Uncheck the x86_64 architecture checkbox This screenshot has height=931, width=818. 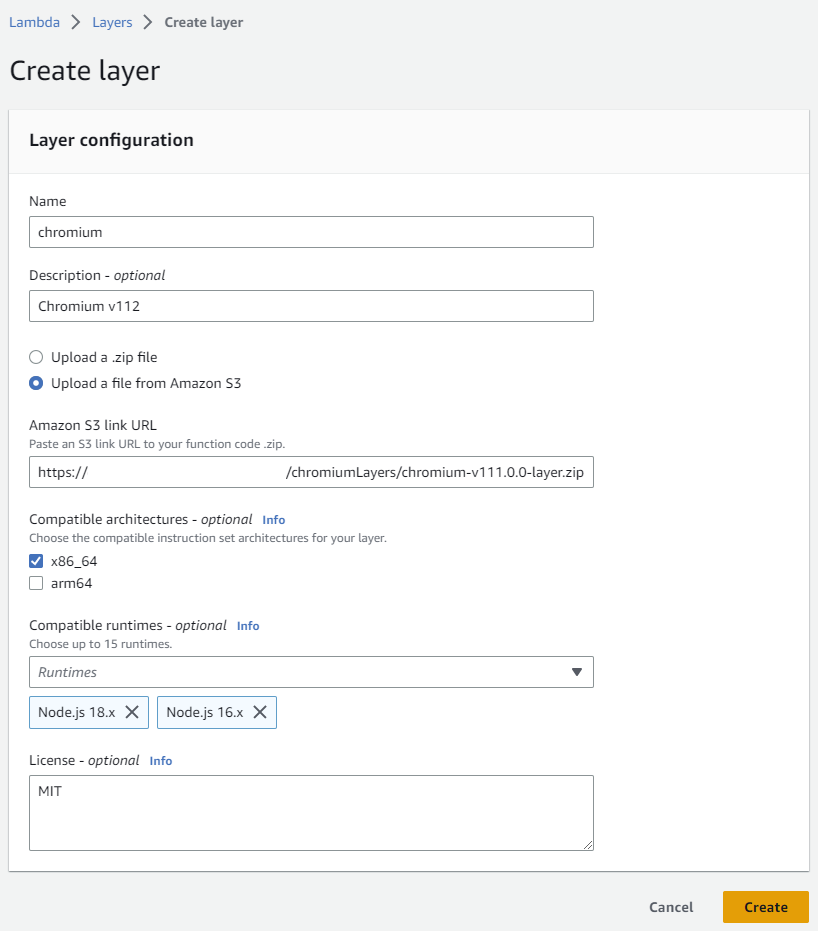(x=36, y=561)
